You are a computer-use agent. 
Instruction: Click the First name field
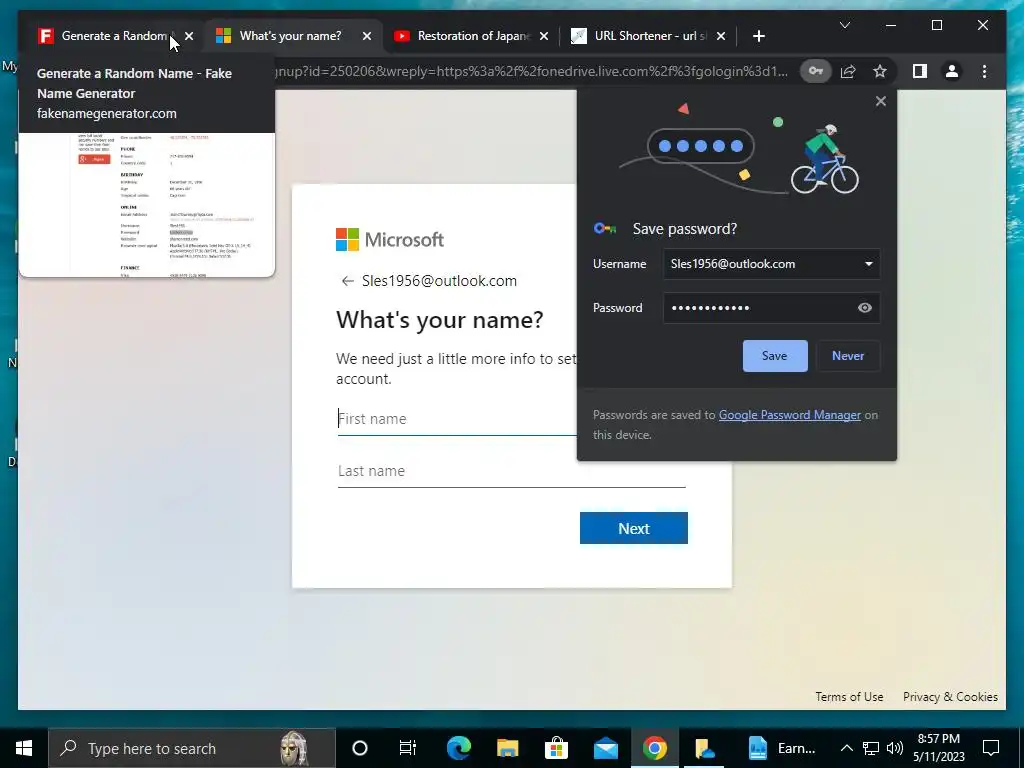(x=457, y=419)
